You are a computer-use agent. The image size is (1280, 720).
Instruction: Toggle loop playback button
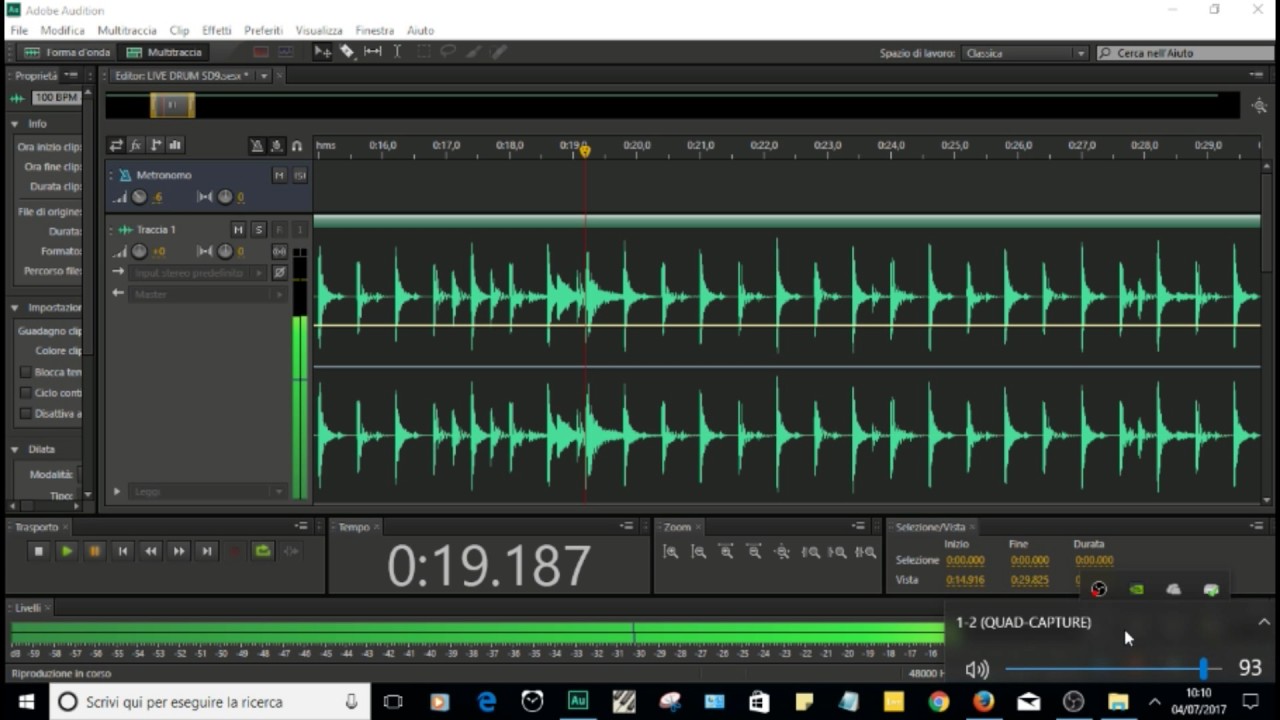coord(263,551)
